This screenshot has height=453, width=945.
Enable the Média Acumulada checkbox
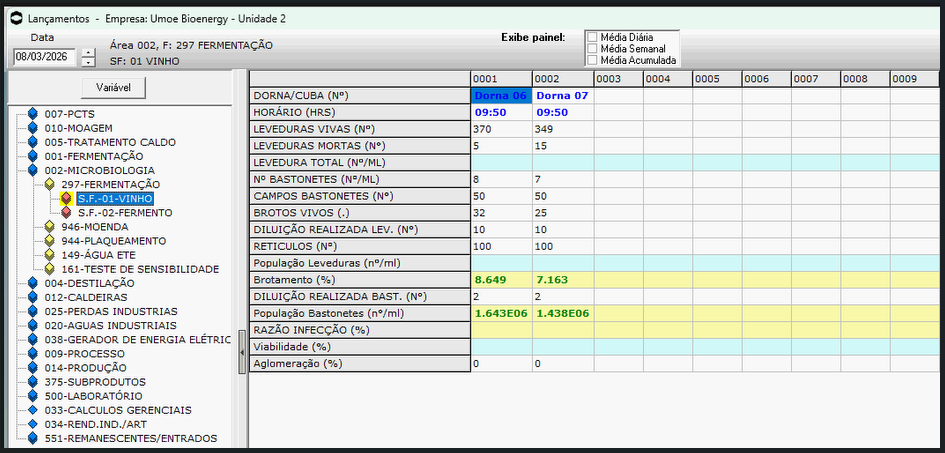[x=592, y=60]
